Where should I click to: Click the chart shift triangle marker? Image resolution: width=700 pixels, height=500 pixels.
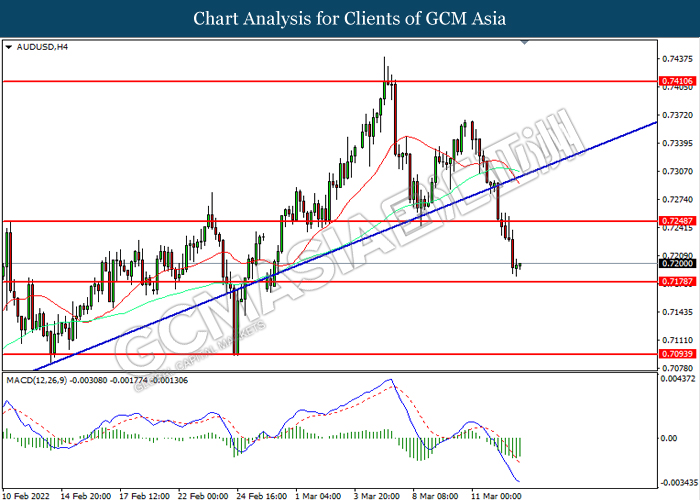525,42
